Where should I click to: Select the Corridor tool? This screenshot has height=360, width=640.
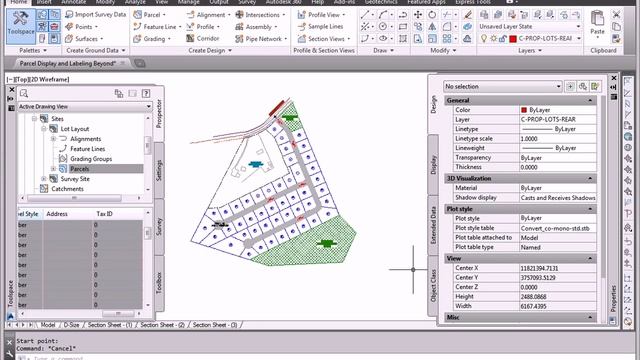(203, 38)
